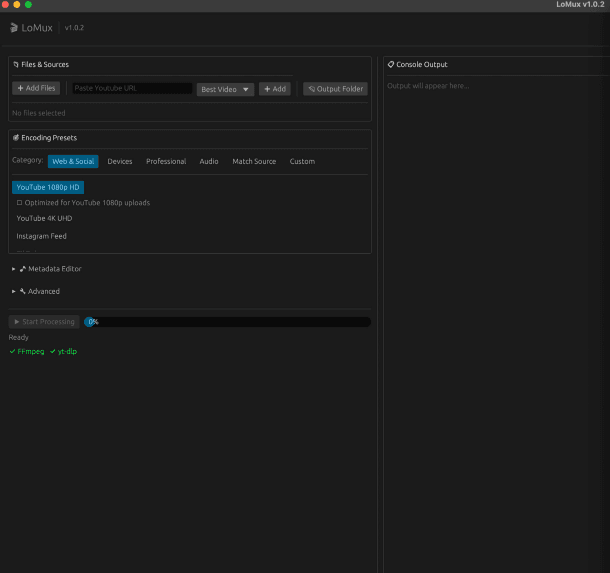Switch to the Devices category

tap(120, 161)
